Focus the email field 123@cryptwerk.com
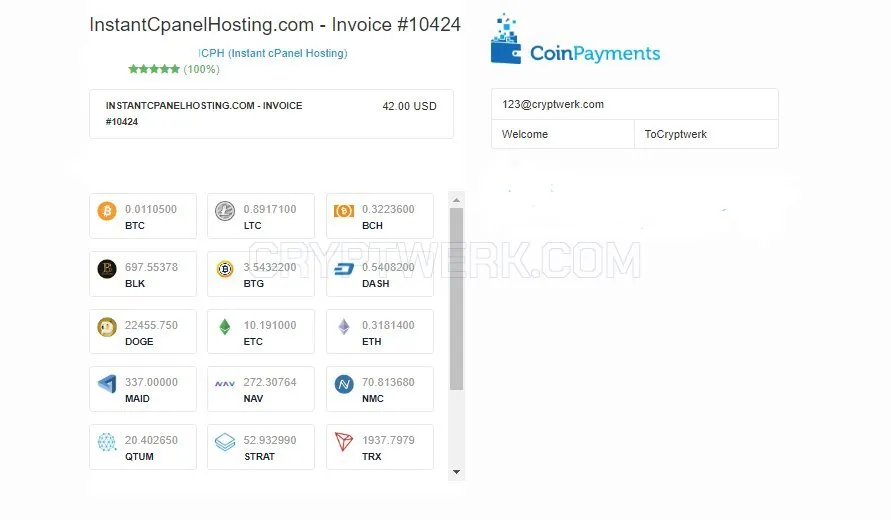The height and width of the screenshot is (520, 891). tap(635, 104)
